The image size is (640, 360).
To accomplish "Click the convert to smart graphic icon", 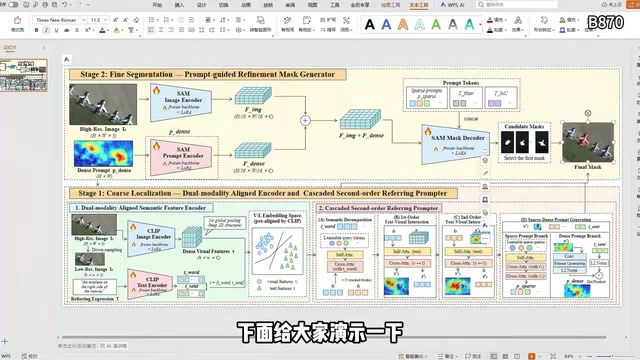I will 260,24.
